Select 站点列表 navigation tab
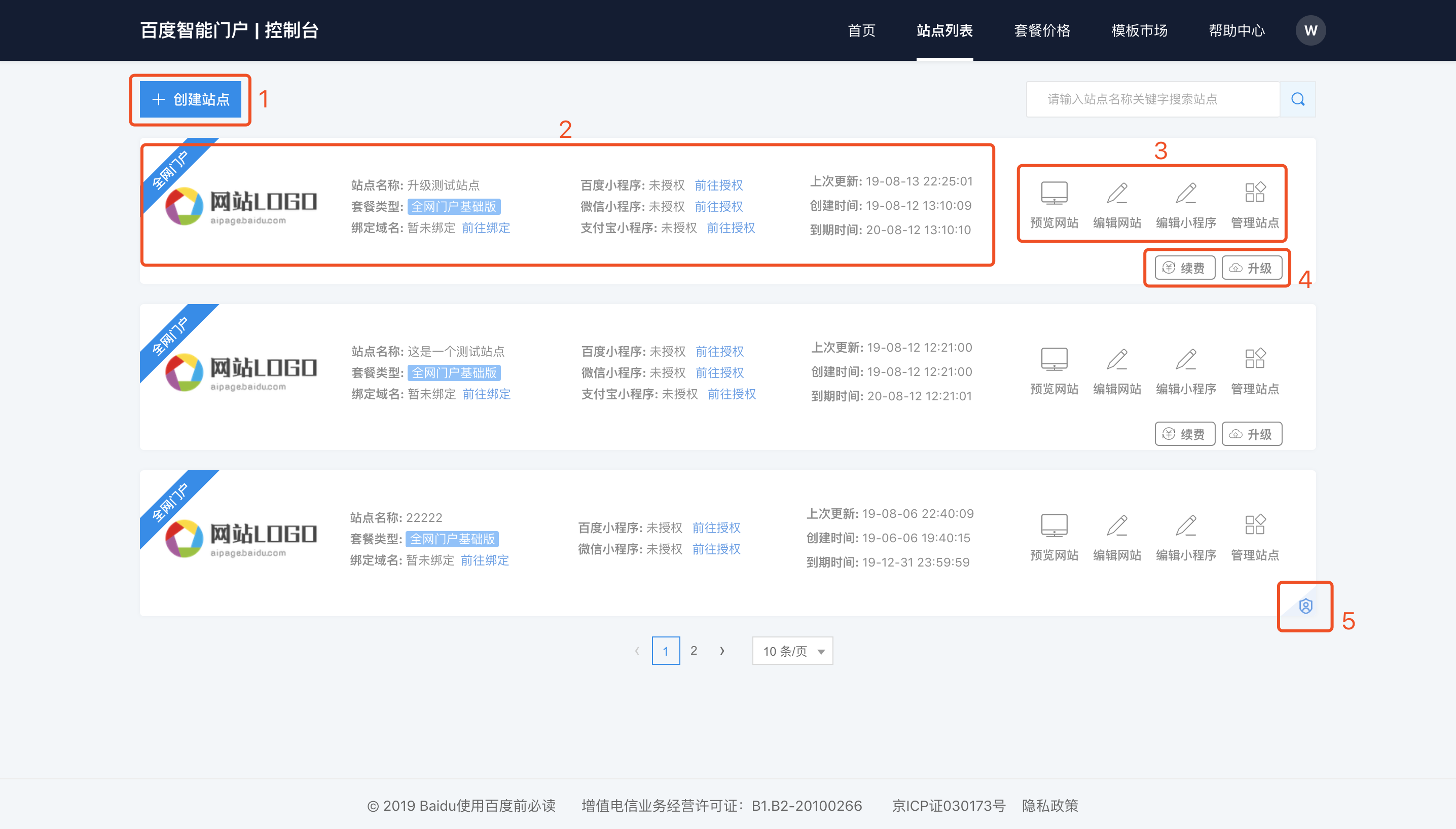 pyautogui.click(x=944, y=31)
